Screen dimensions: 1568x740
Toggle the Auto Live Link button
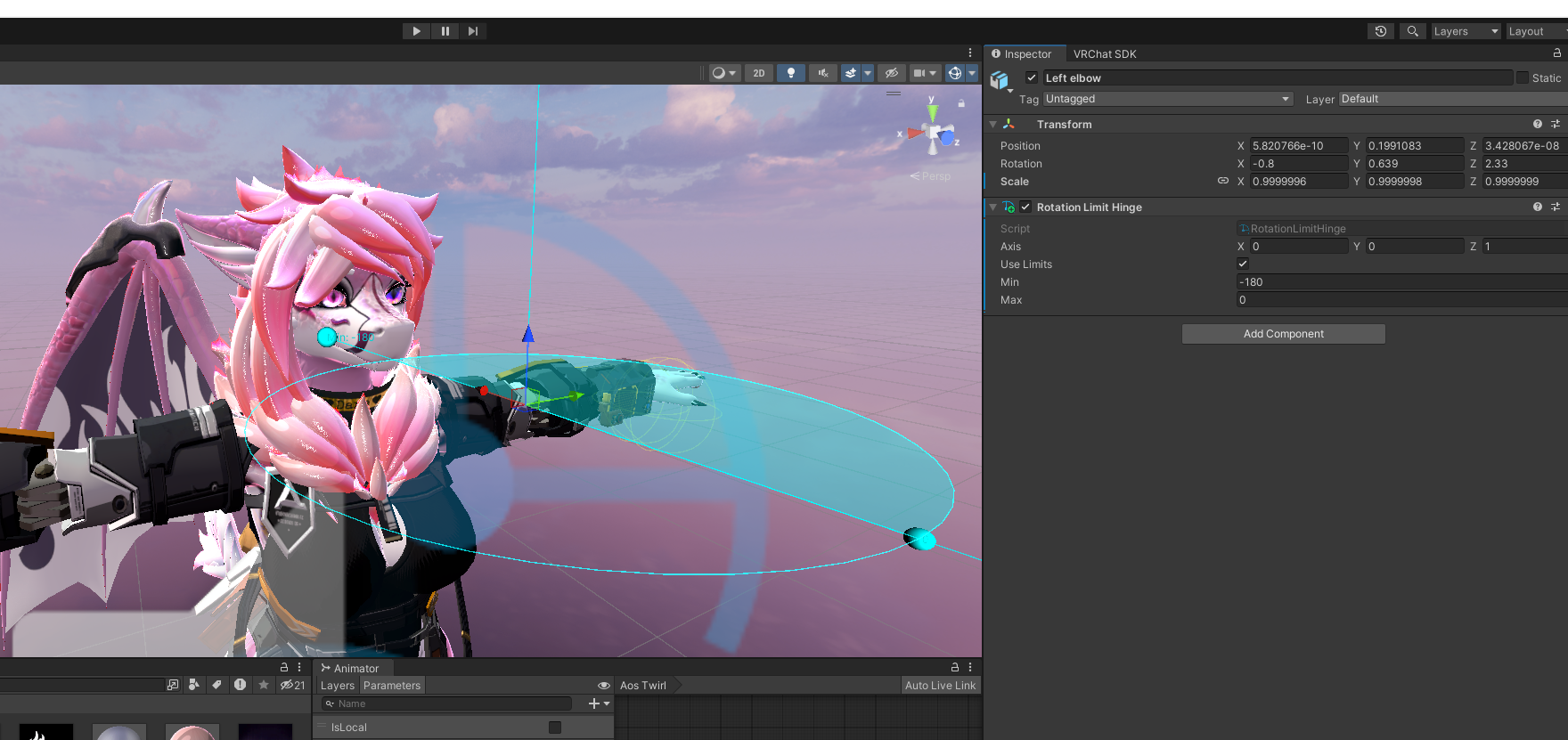(x=941, y=686)
